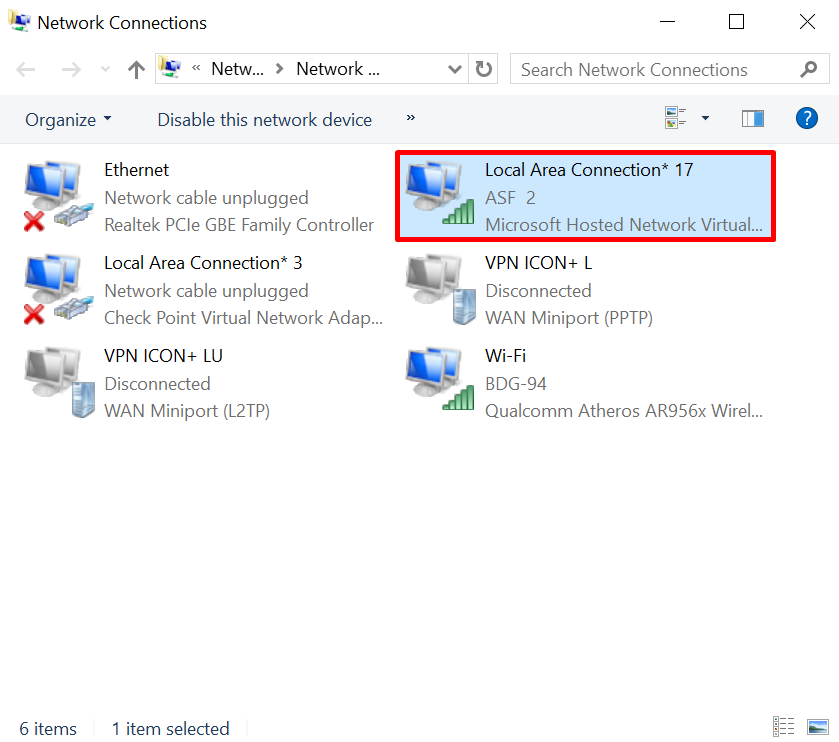Image resolution: width=839 pixels, height=742 pixels.
Task: Click the Network Connections folder icon in address bar
Action: point(170,69)
